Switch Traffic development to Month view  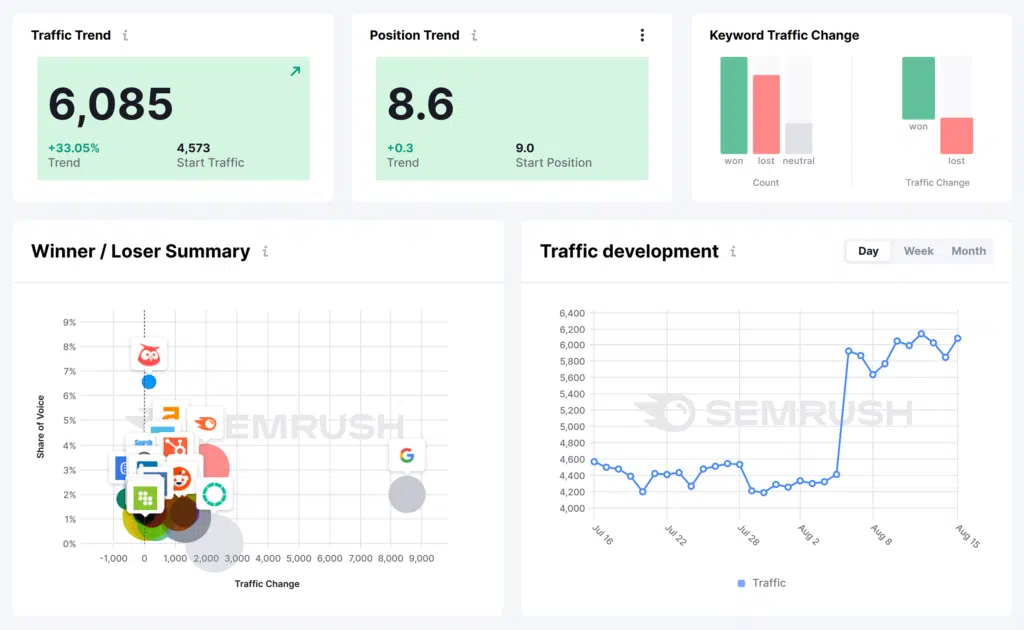[968, 251]
